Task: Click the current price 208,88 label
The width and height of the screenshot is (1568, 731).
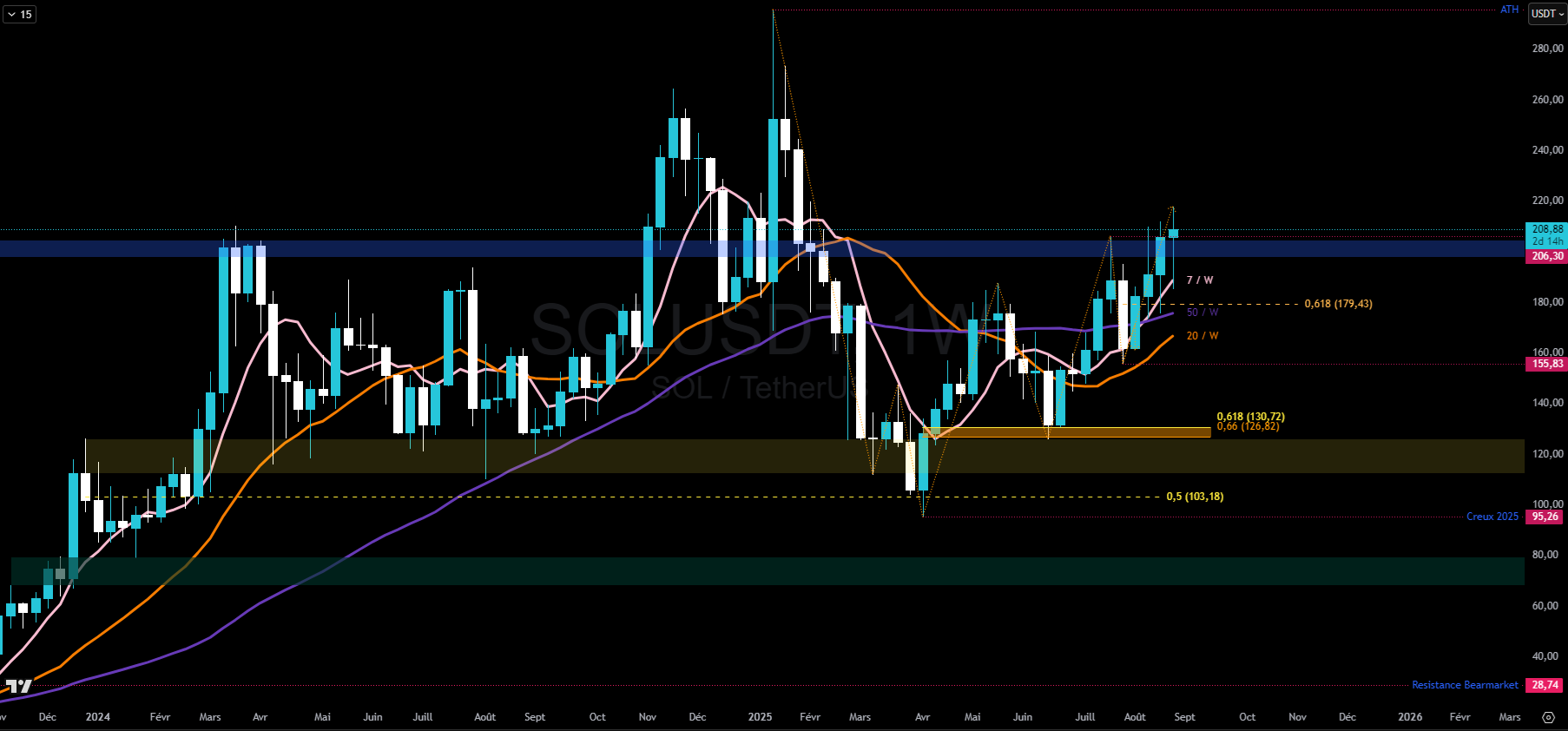Action: pyautogui.click(x=1546, y=230)
